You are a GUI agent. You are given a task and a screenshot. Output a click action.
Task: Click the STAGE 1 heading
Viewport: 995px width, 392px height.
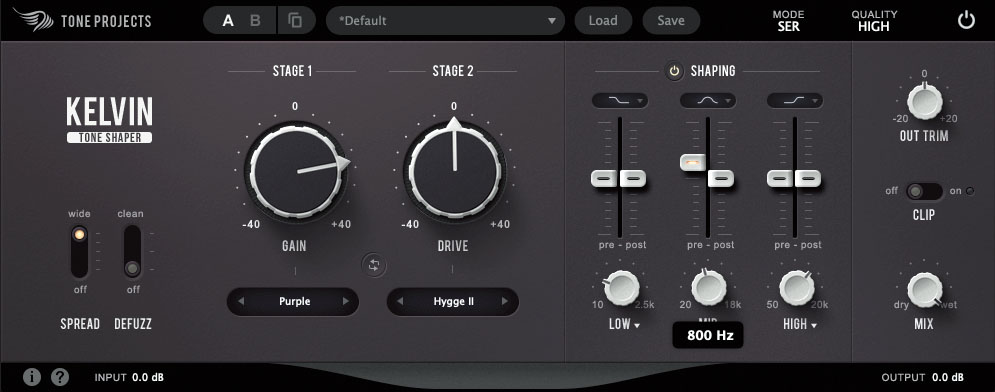pos(292,71)
